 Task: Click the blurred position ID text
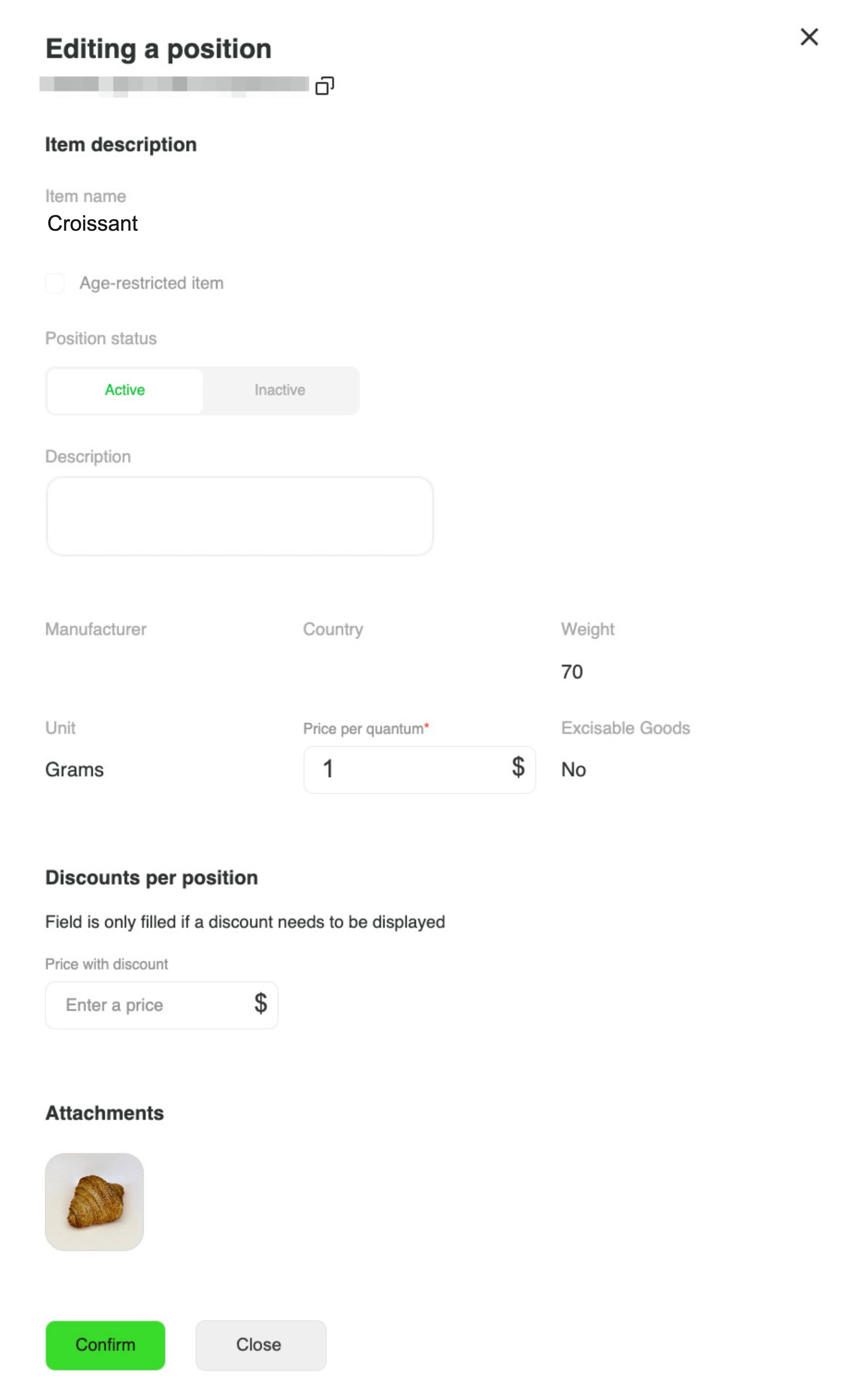click(174, 85)
